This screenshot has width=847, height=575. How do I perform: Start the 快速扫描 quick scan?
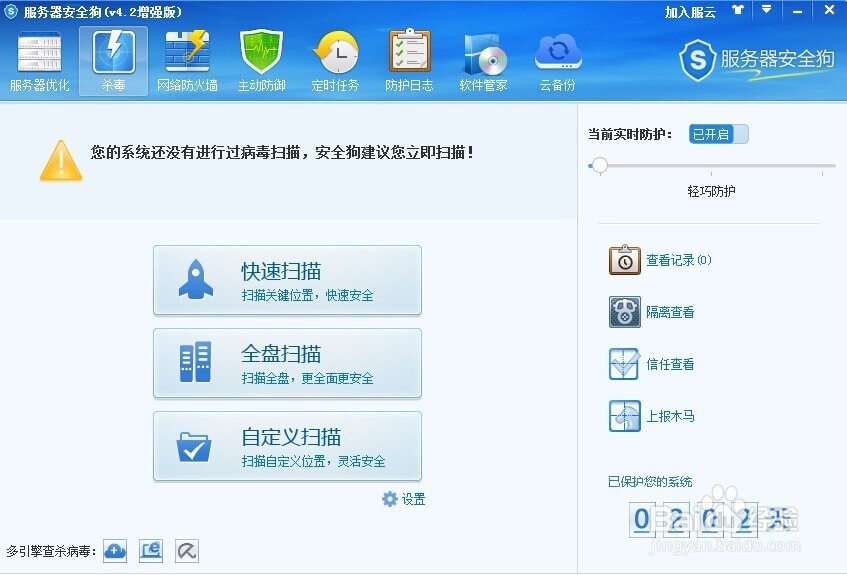[x=287, y=280]
